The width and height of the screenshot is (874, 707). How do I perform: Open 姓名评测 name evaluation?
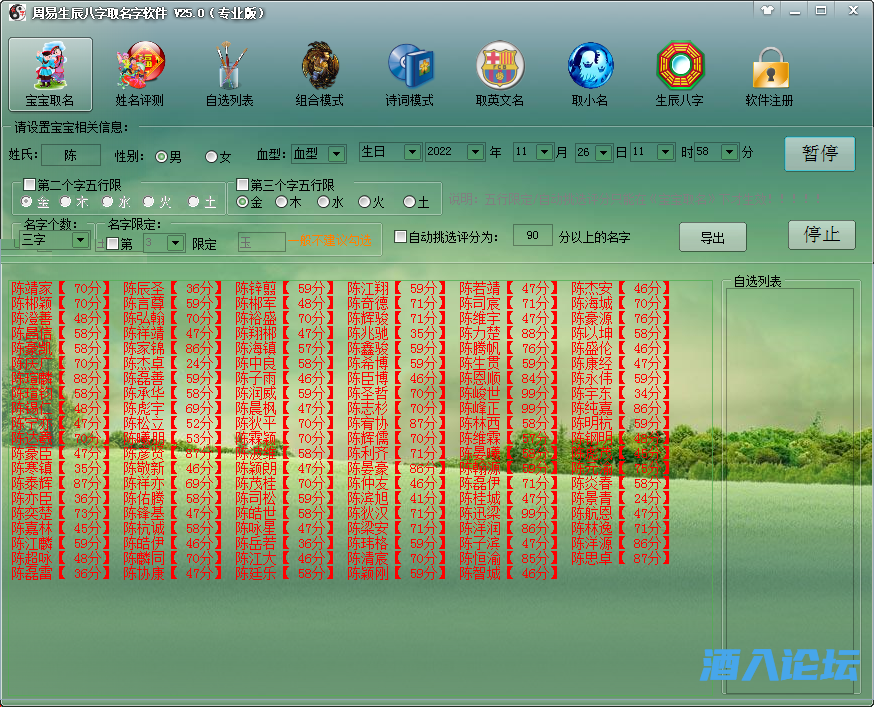click(x=139, y=74)
